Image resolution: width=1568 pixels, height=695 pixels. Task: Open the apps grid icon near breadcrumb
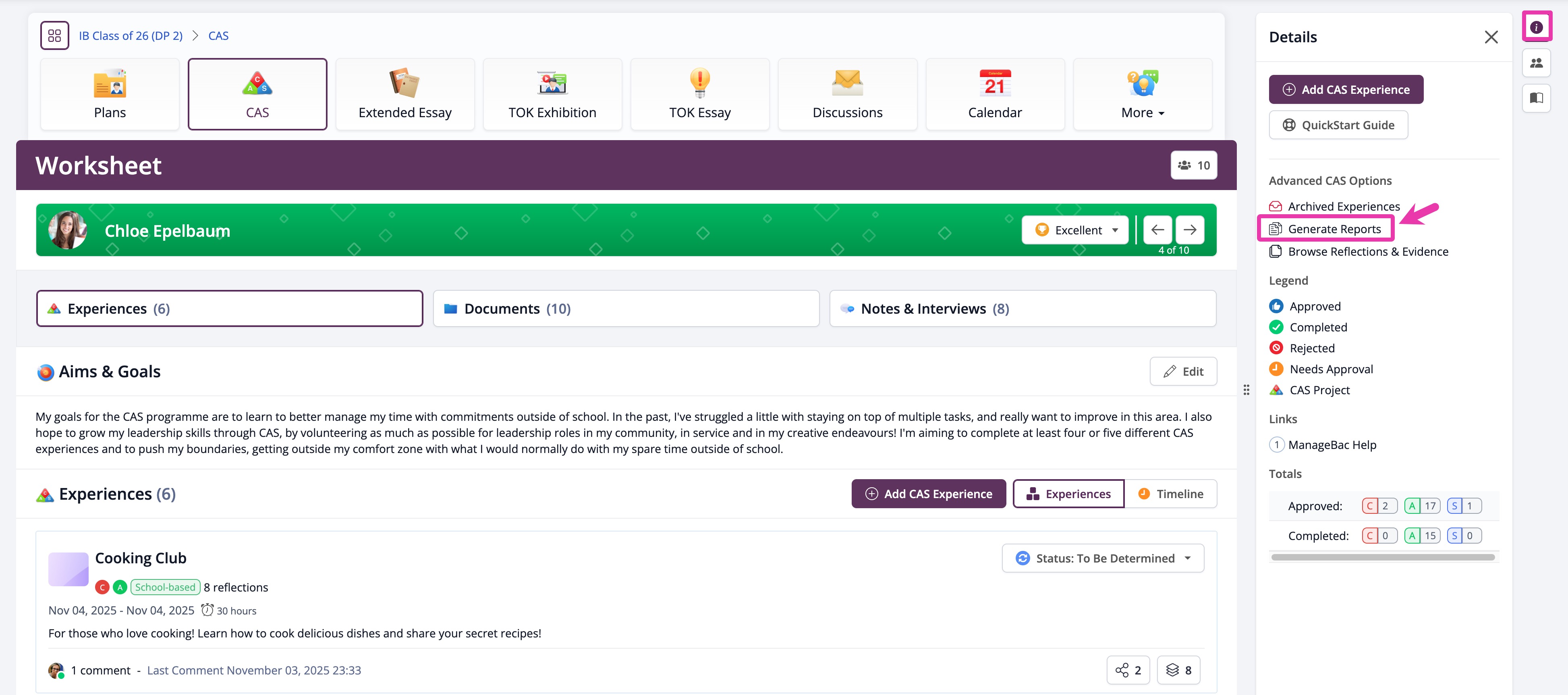[x=54, y=35]
